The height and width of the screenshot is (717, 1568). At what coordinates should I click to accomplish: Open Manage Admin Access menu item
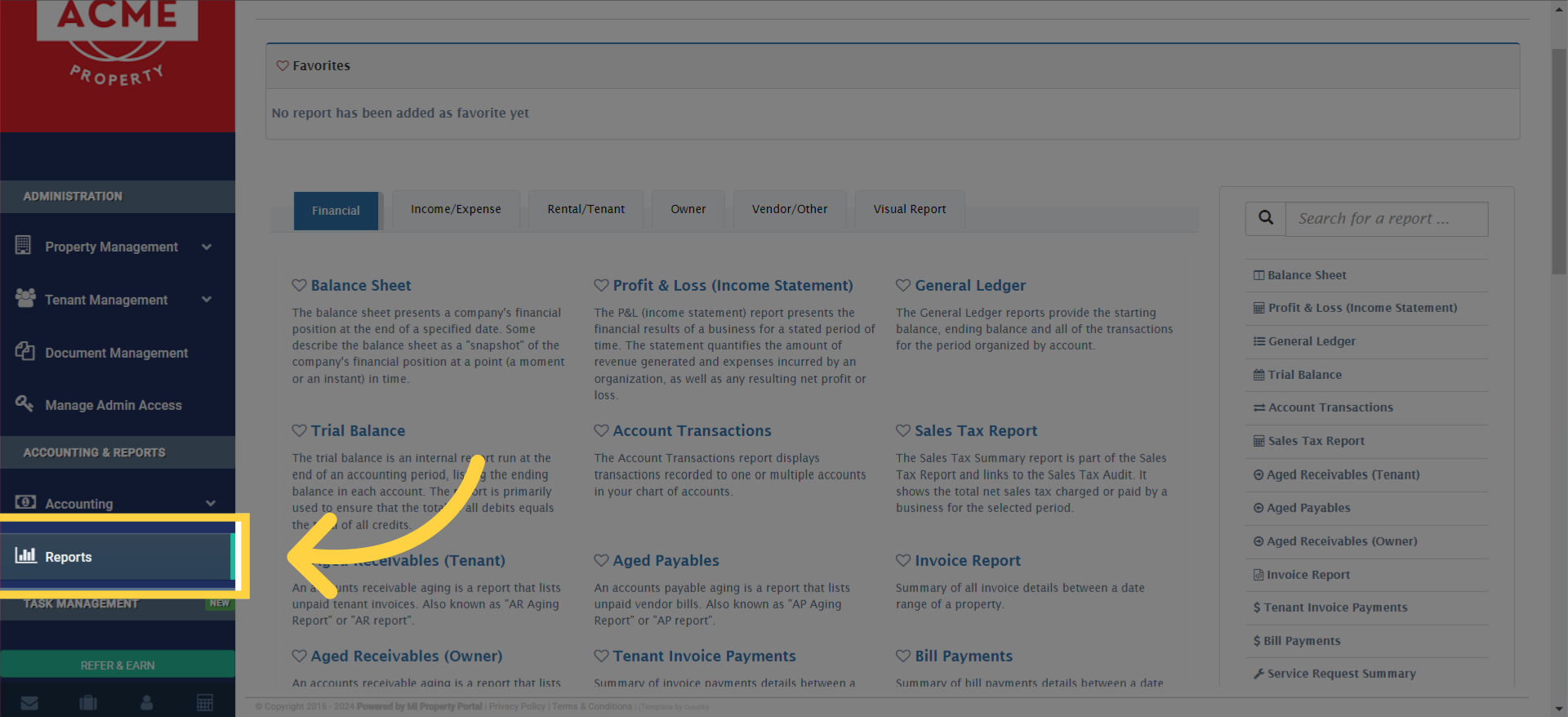pos(118,405)
